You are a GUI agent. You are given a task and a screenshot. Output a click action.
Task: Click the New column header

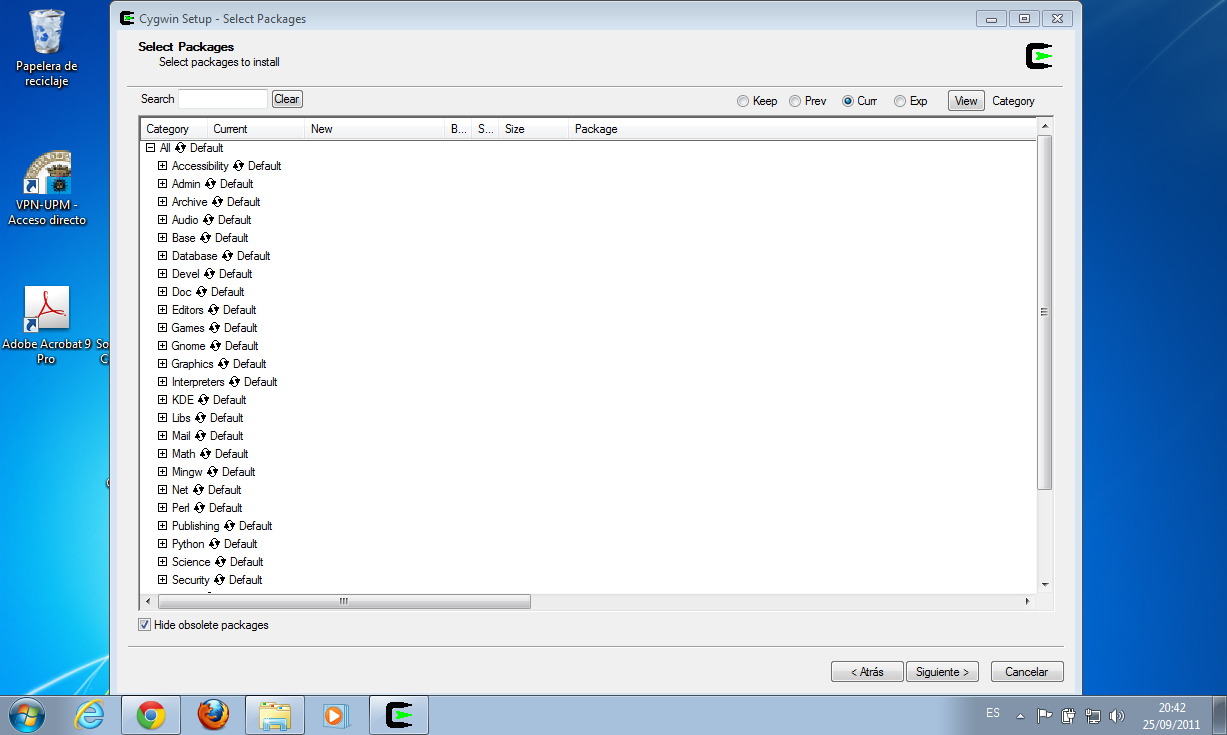374,129
